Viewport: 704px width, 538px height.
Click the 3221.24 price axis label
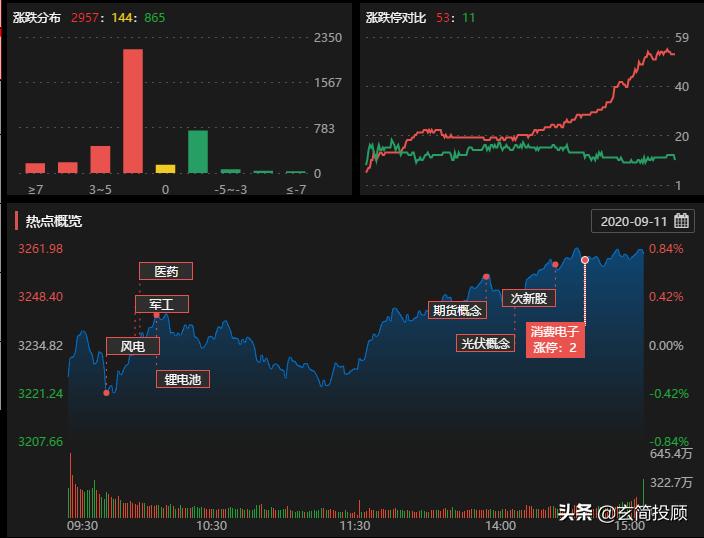[40, 394]
